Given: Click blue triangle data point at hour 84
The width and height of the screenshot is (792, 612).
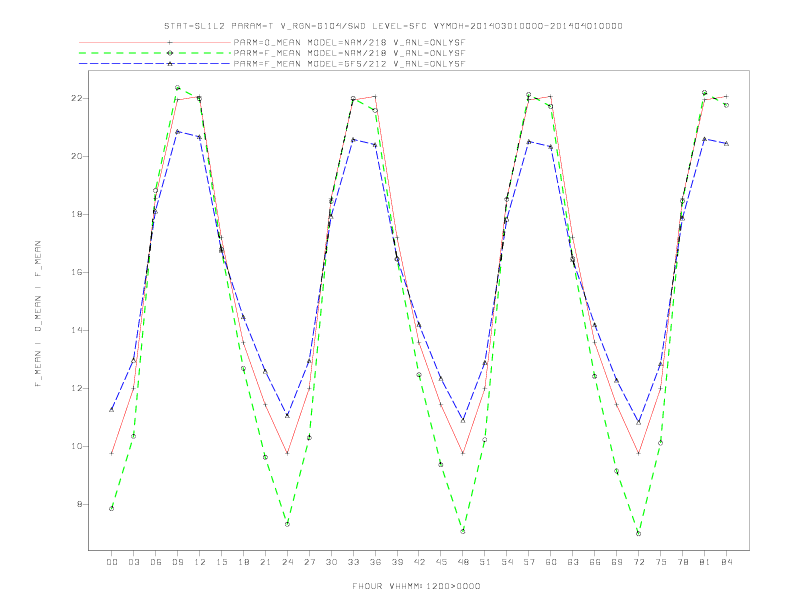Looking at the screenshot, I should click(x=726, y=143).
